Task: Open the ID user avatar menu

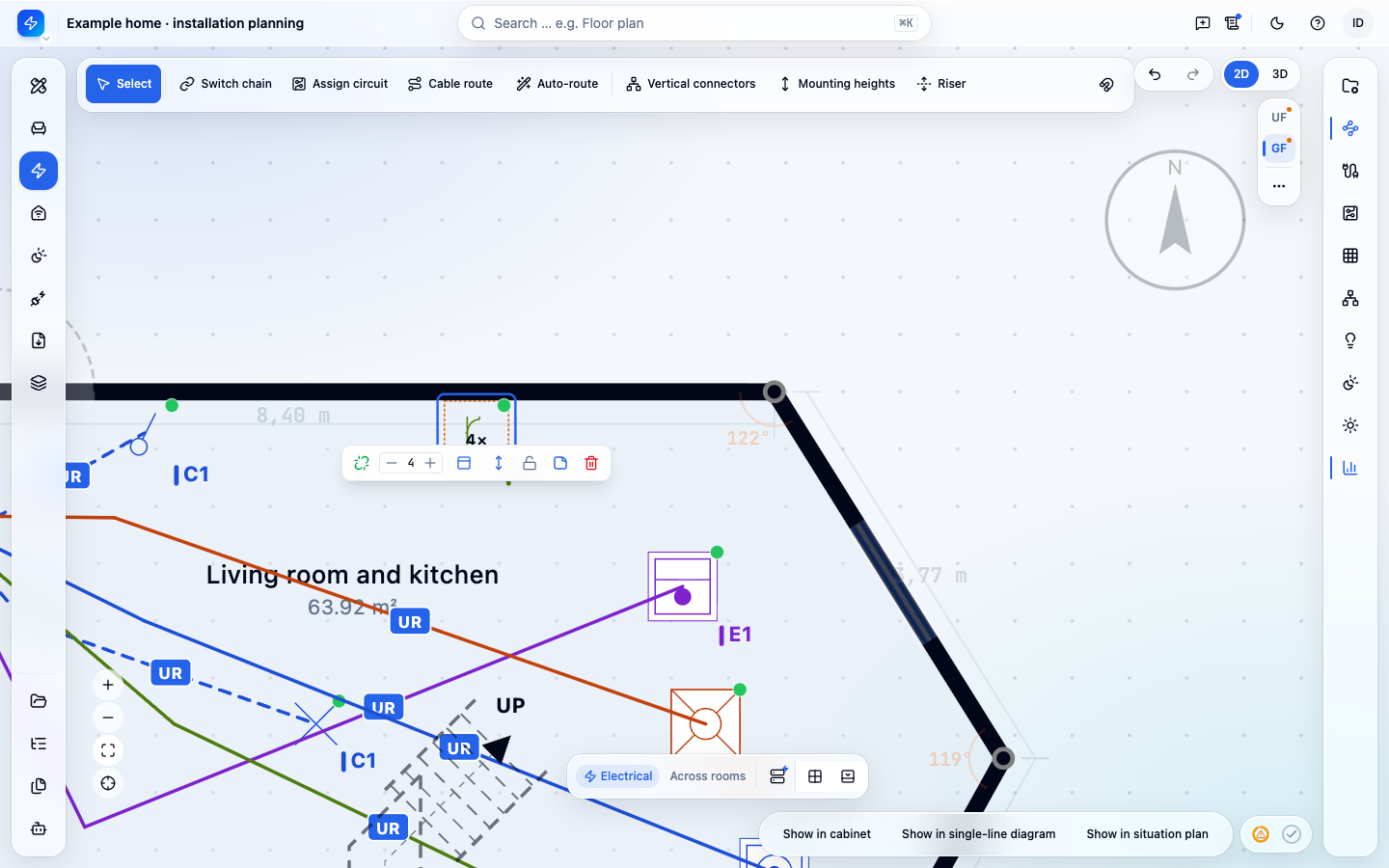Action: click(x=1358, y=23)
